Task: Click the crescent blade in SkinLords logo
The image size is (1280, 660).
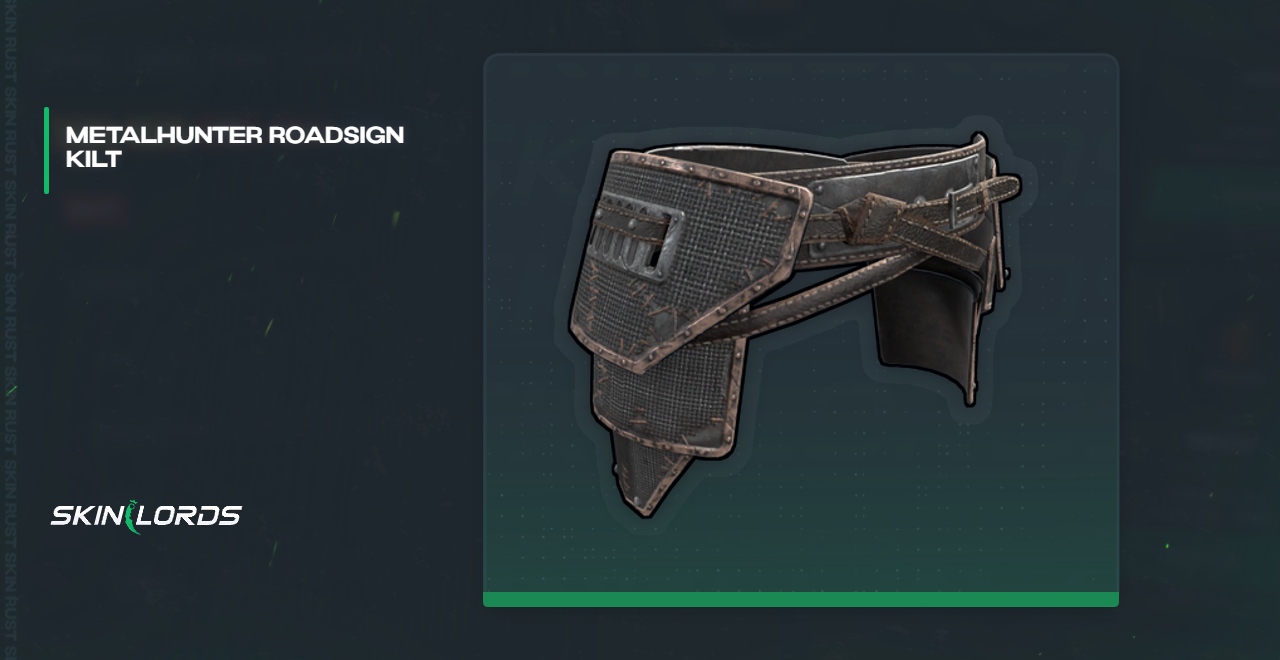Action: [133, 517]
